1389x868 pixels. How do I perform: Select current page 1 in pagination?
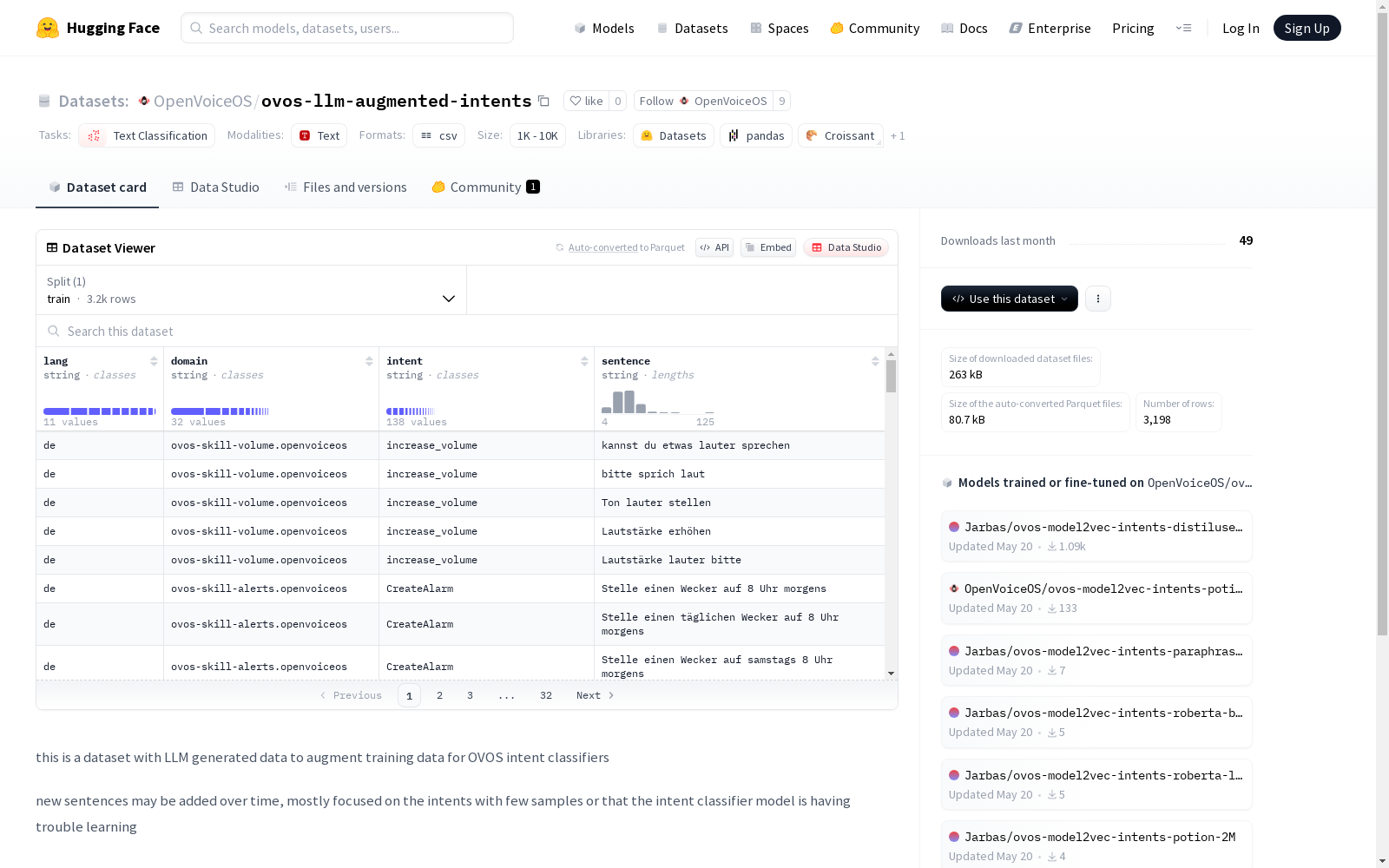[409, 695]
